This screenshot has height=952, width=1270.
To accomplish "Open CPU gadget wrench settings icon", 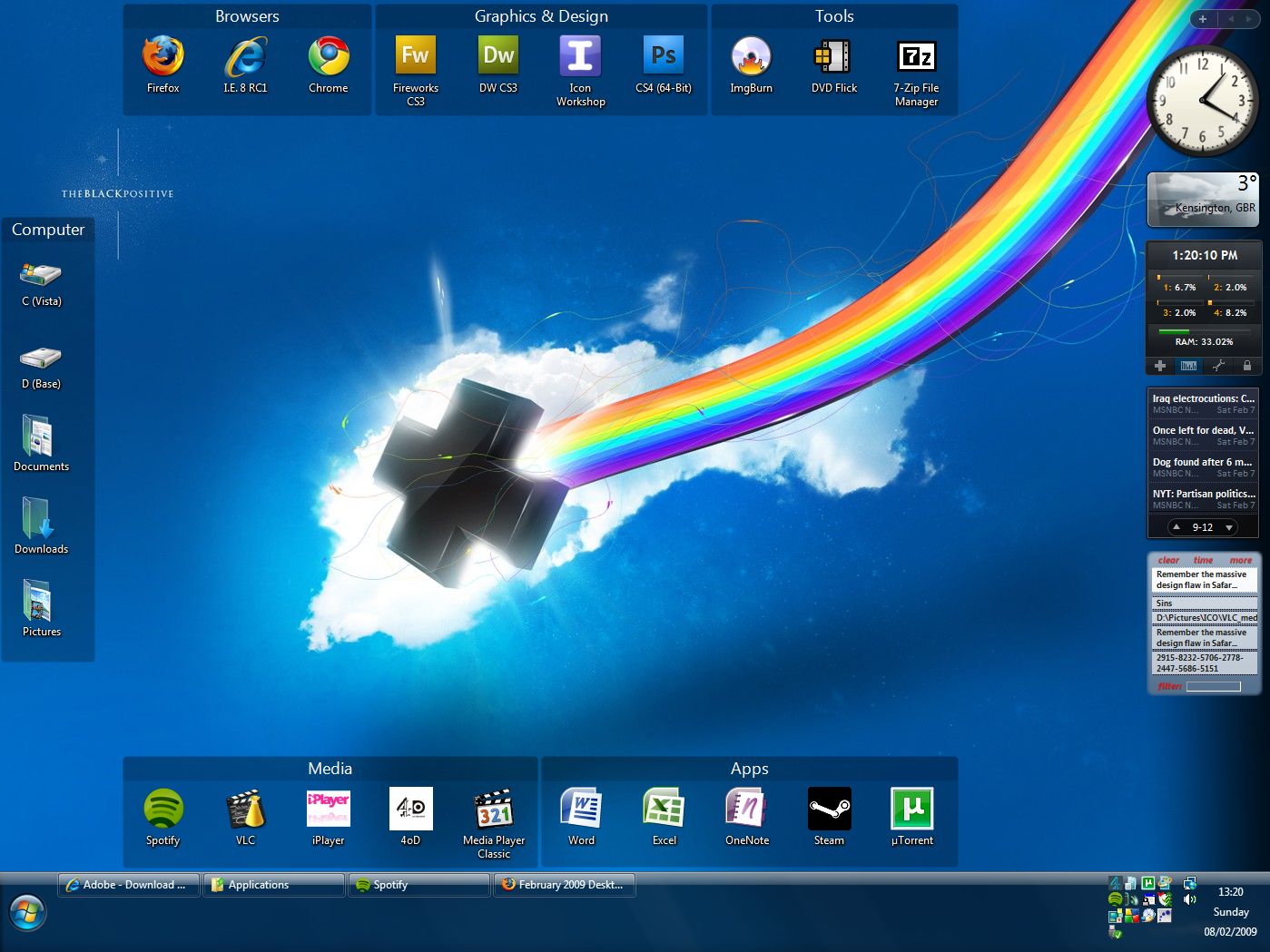I will (1218, 366).
